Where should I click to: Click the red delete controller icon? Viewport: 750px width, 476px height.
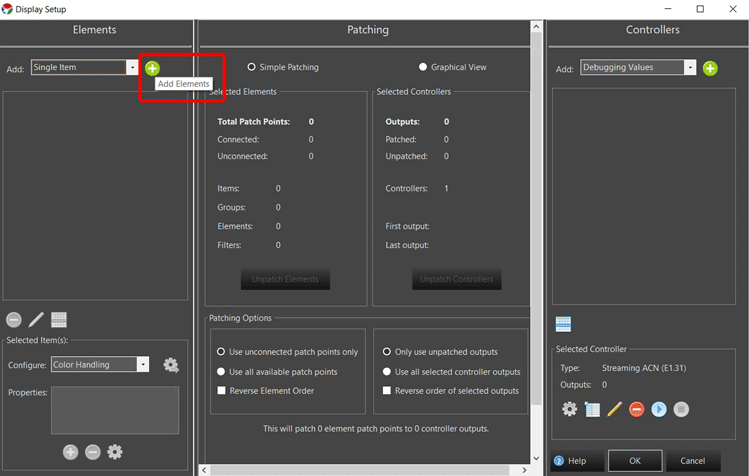click(637, 409)
